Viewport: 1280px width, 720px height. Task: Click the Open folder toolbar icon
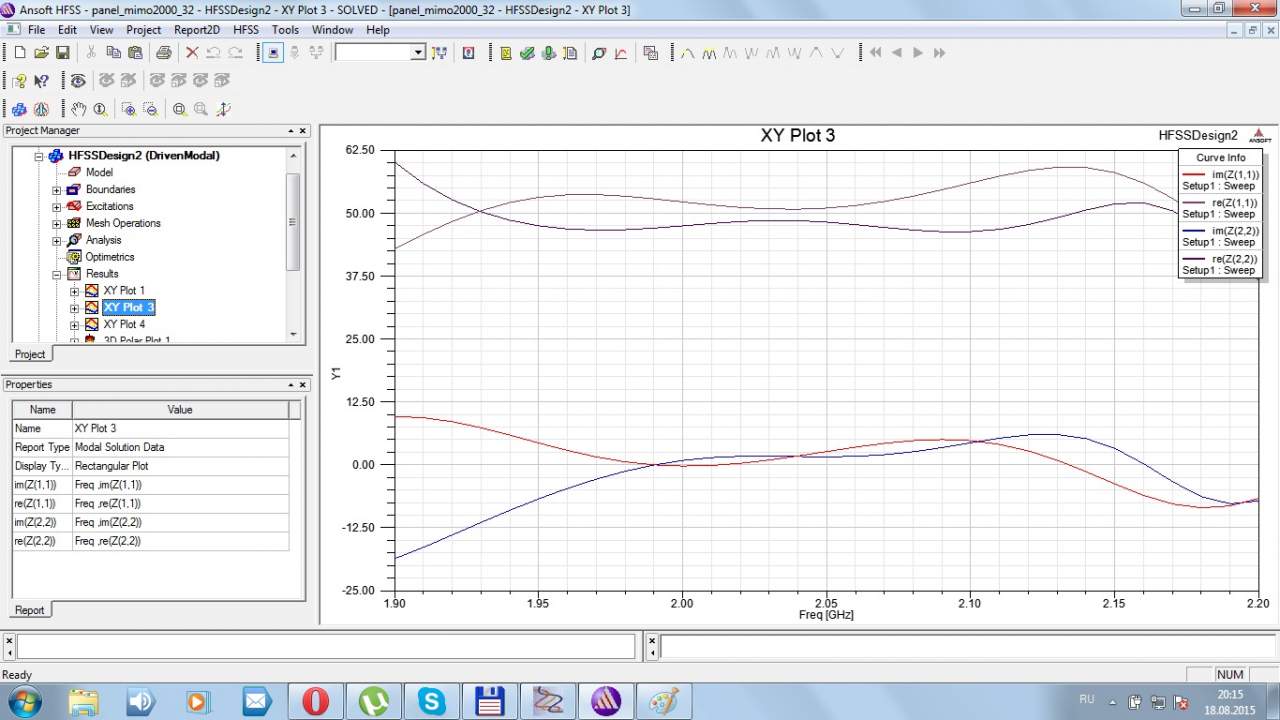click(41, 53)
